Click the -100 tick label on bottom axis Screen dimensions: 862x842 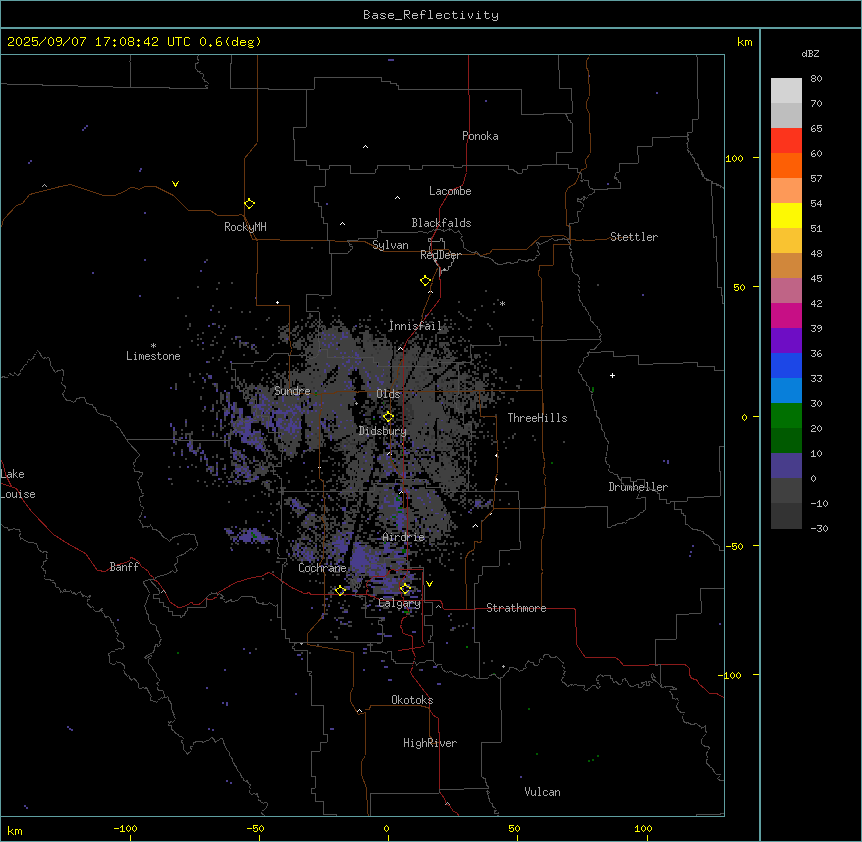(x=125, y=829)
